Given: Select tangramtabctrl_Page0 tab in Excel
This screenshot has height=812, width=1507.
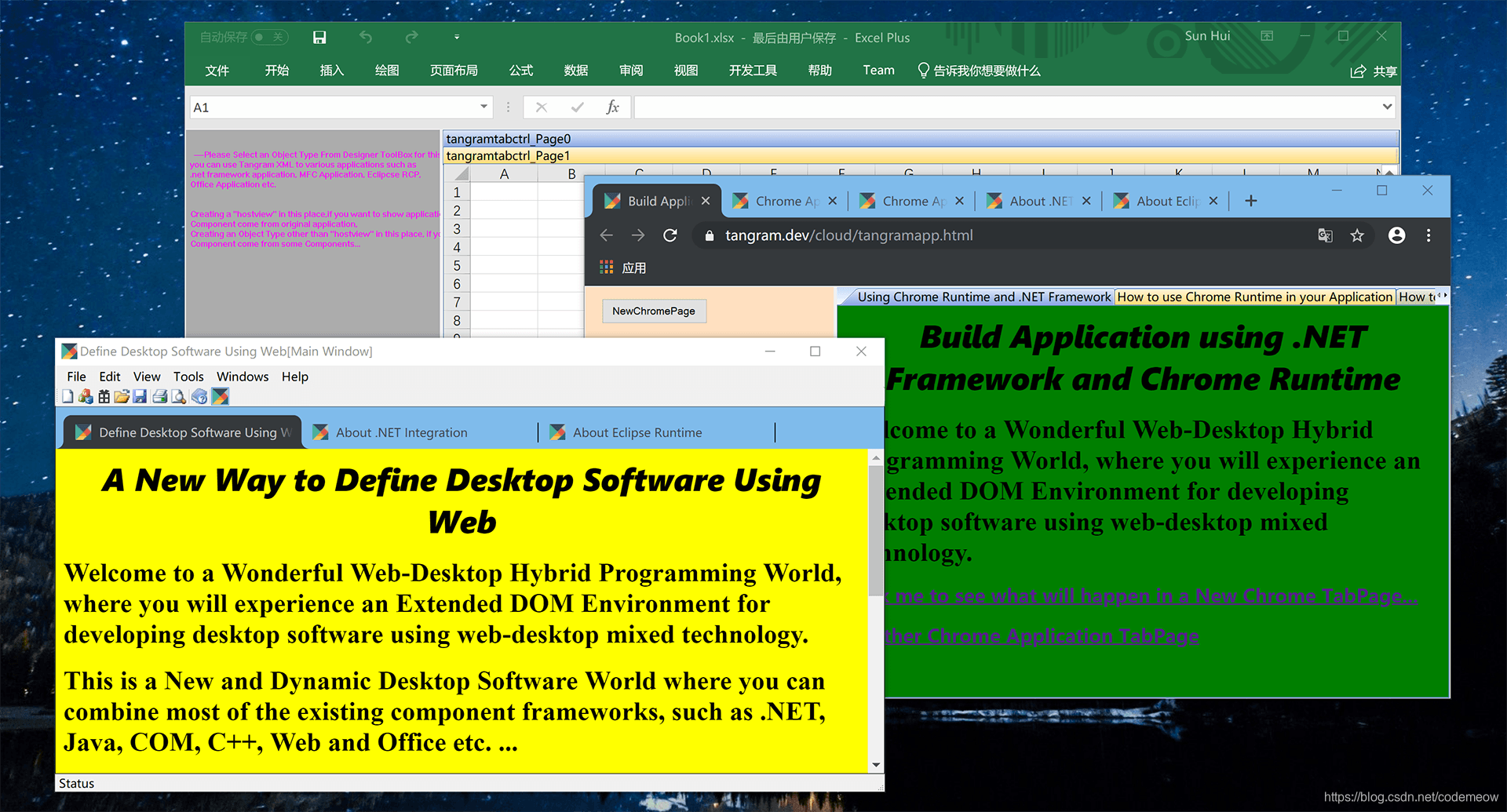Looking at the screenshot, I should click(920, 139).
